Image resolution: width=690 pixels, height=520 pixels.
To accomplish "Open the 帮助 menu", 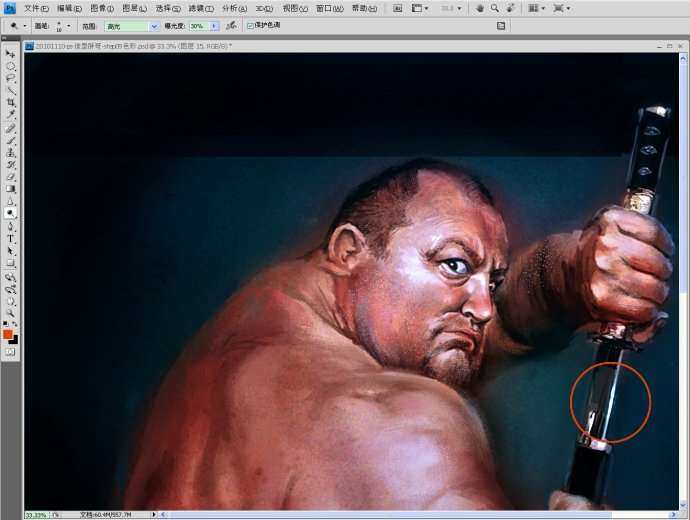I will coord(364,8).
